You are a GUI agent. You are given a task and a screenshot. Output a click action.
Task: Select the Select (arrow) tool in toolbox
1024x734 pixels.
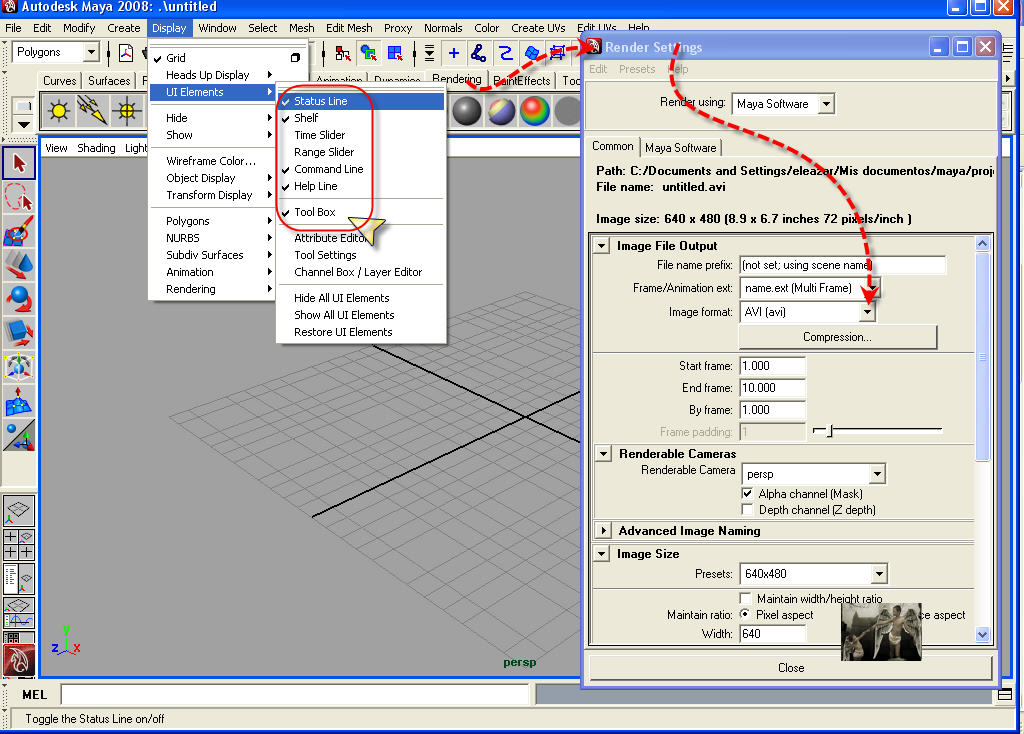coord(19,163)
